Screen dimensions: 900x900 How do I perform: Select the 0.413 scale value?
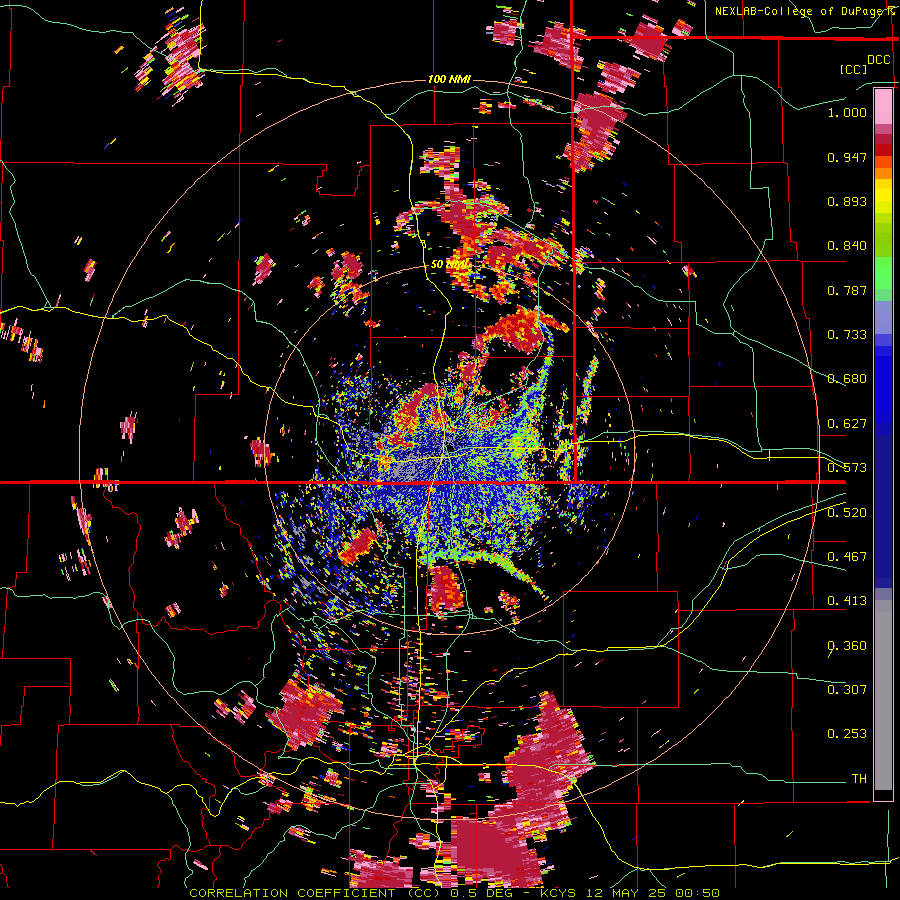click(x=847, y=601)
